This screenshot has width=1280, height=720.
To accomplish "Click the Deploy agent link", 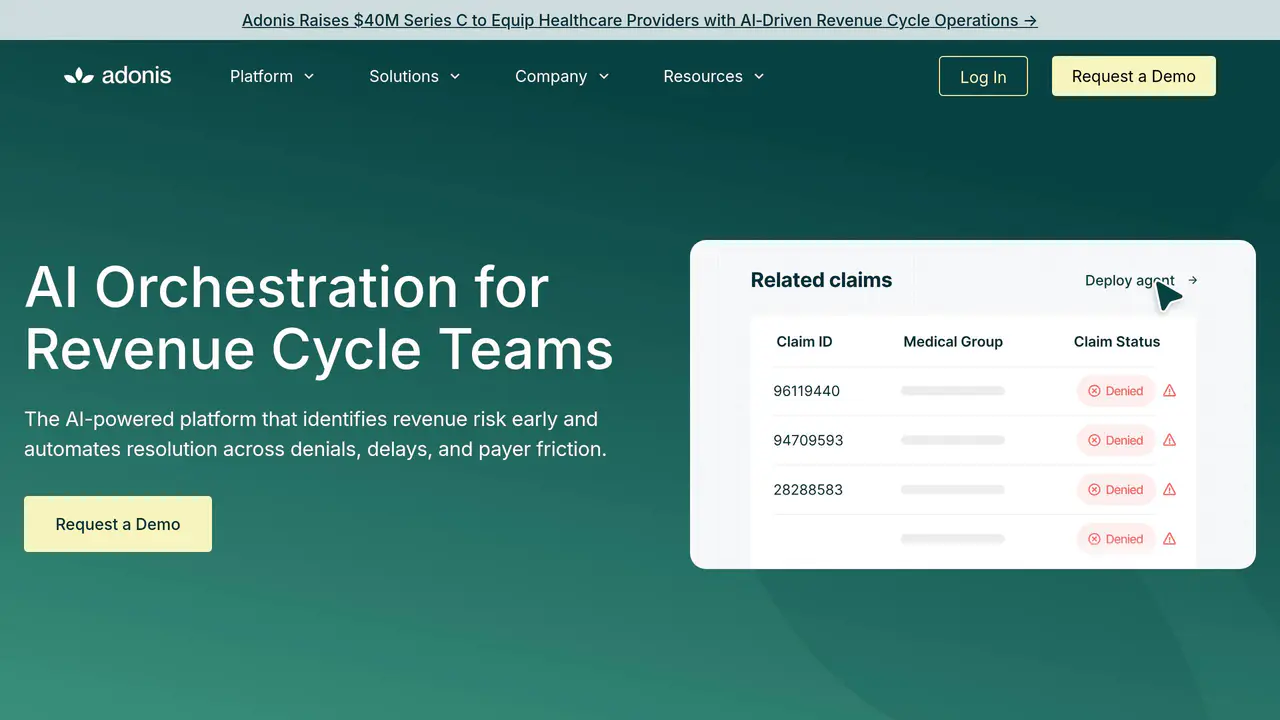I will pos(1141,281).
